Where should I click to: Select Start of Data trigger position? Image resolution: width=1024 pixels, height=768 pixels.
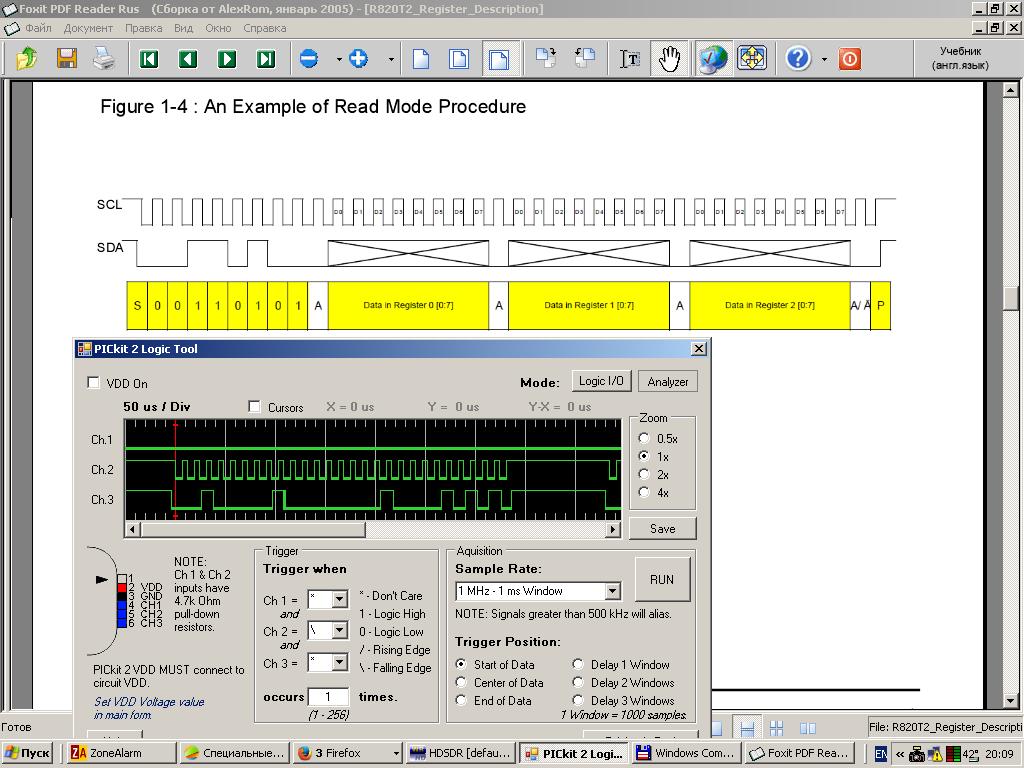[x=461, y=664]
